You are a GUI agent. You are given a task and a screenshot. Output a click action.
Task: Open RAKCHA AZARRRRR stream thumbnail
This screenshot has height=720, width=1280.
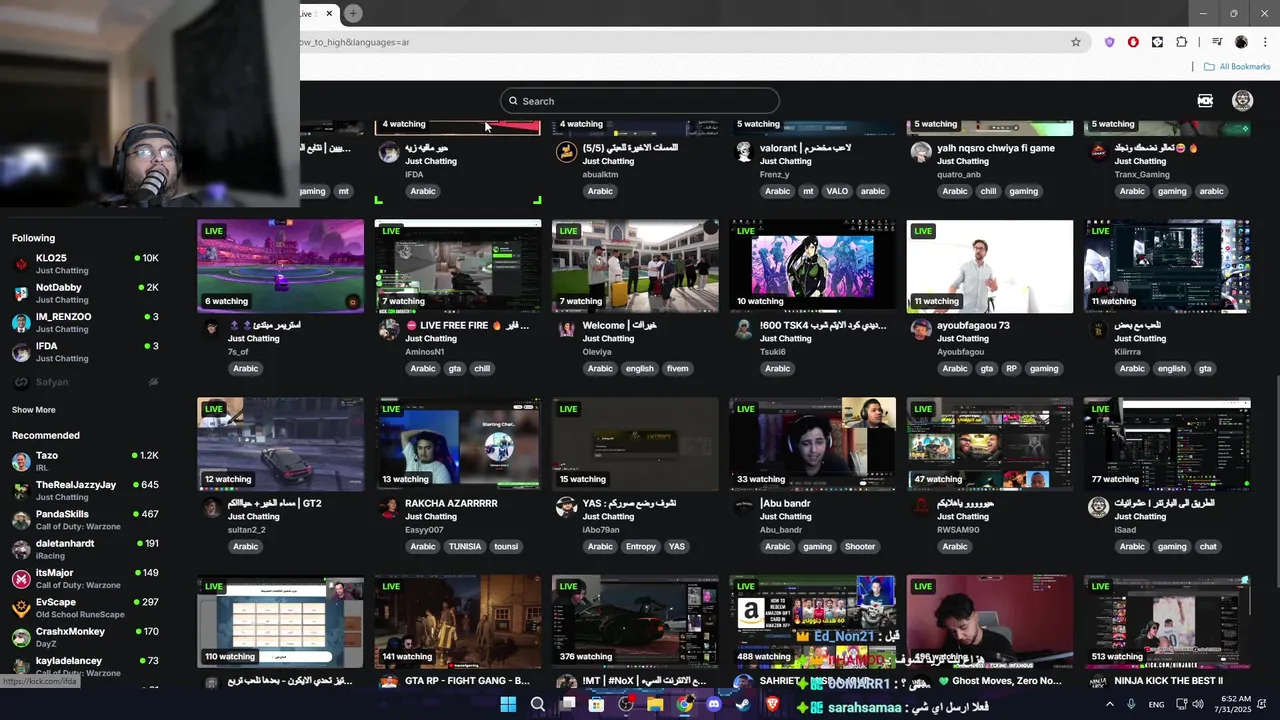458,444
